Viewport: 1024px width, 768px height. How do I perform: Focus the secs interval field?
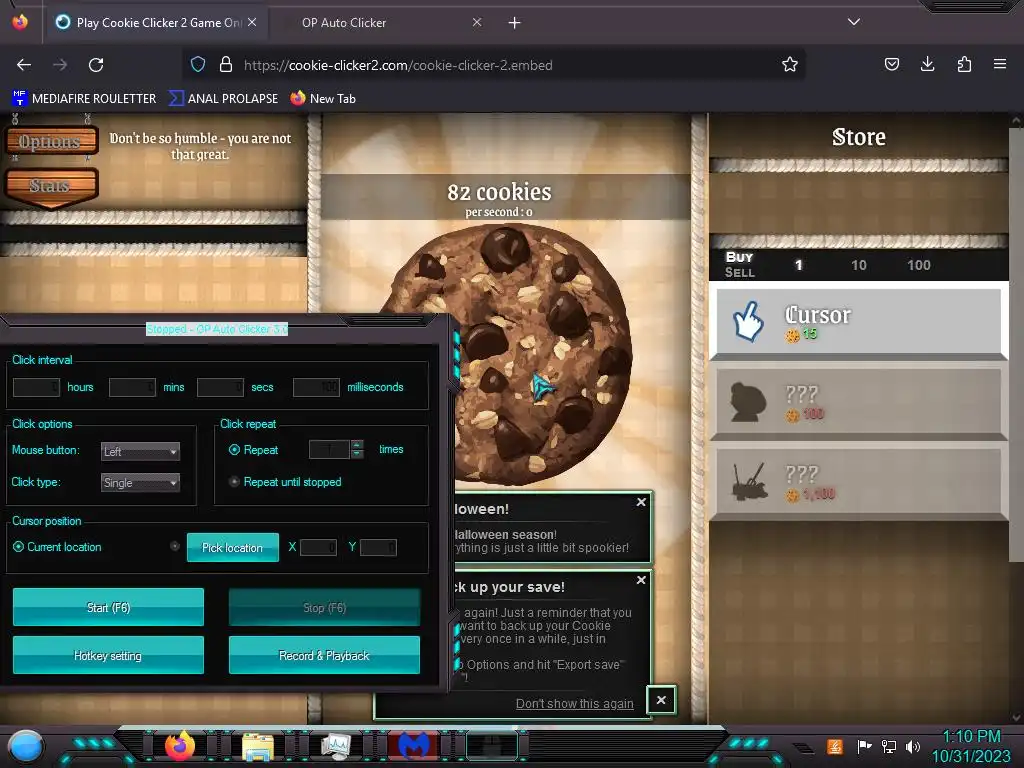coord(221,387)
